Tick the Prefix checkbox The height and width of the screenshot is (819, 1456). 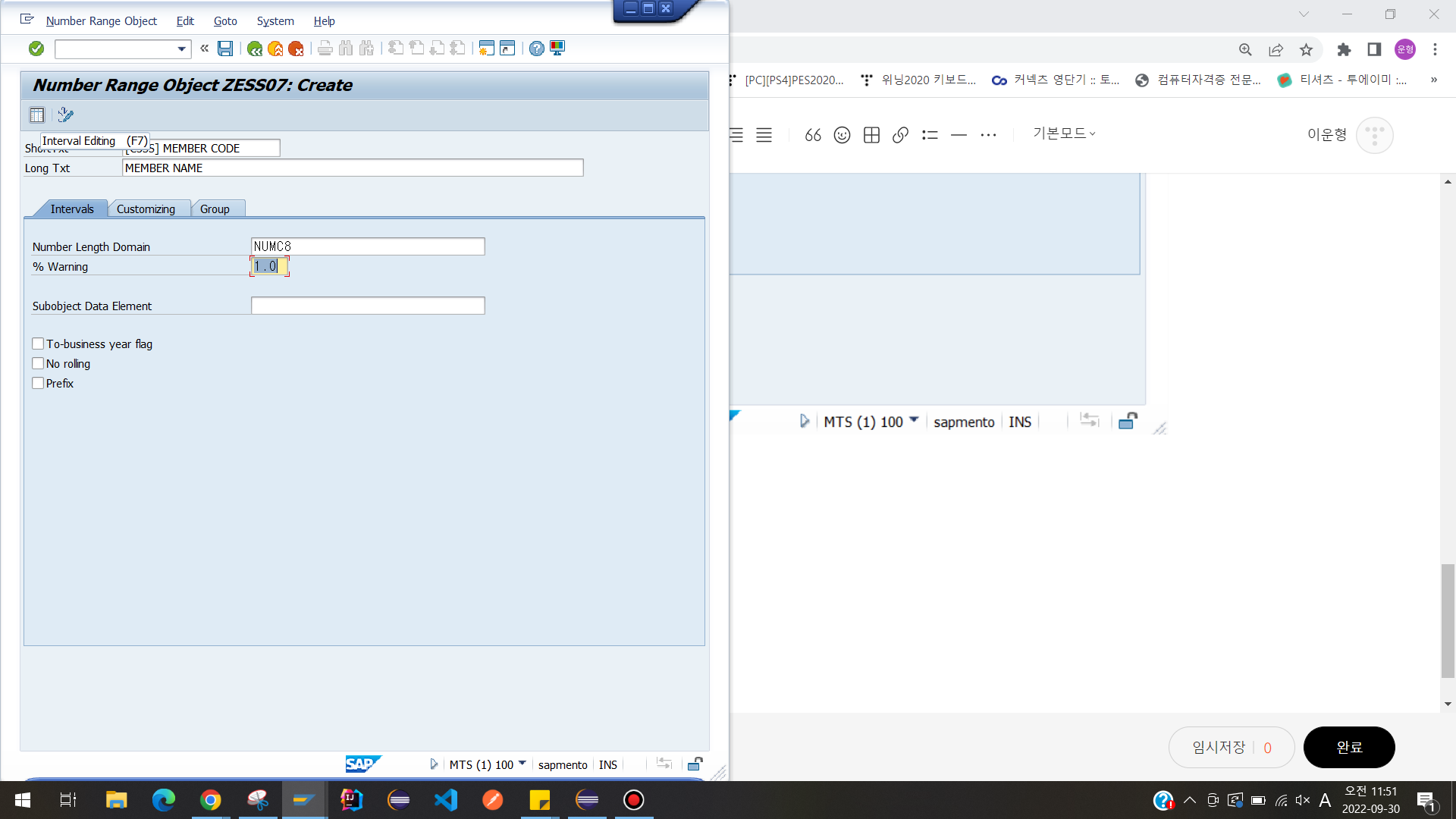point(38,383)
